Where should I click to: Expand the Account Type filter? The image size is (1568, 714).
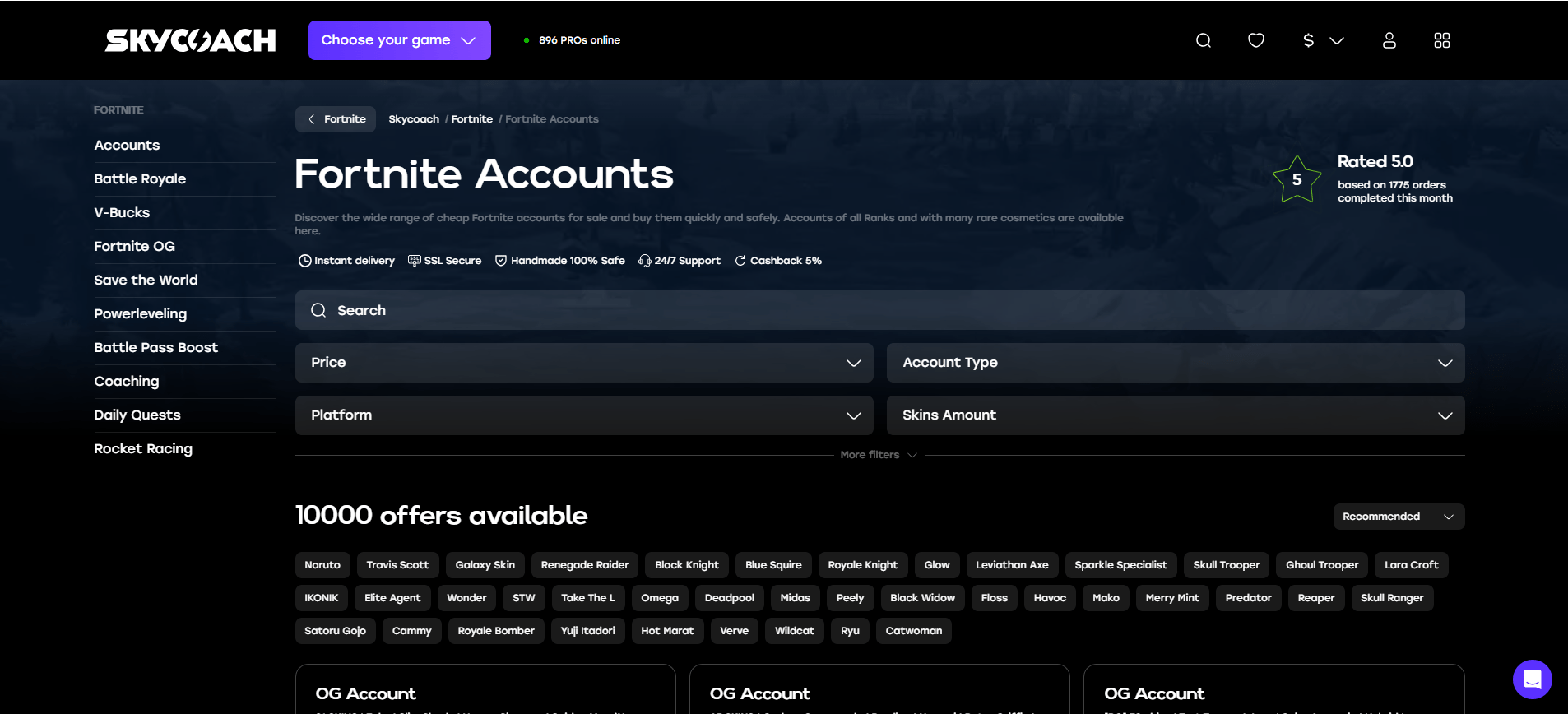coord(1175,363)
